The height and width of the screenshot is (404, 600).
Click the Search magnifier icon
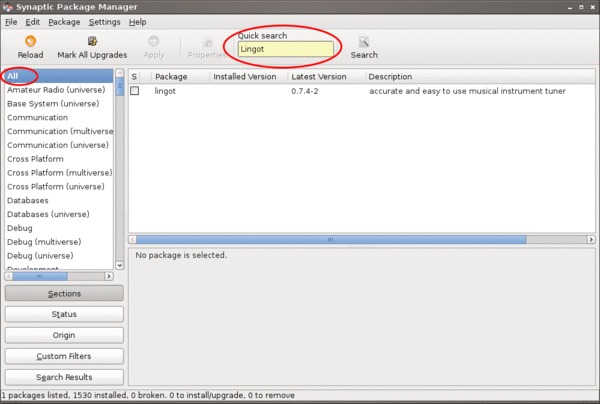364,42
